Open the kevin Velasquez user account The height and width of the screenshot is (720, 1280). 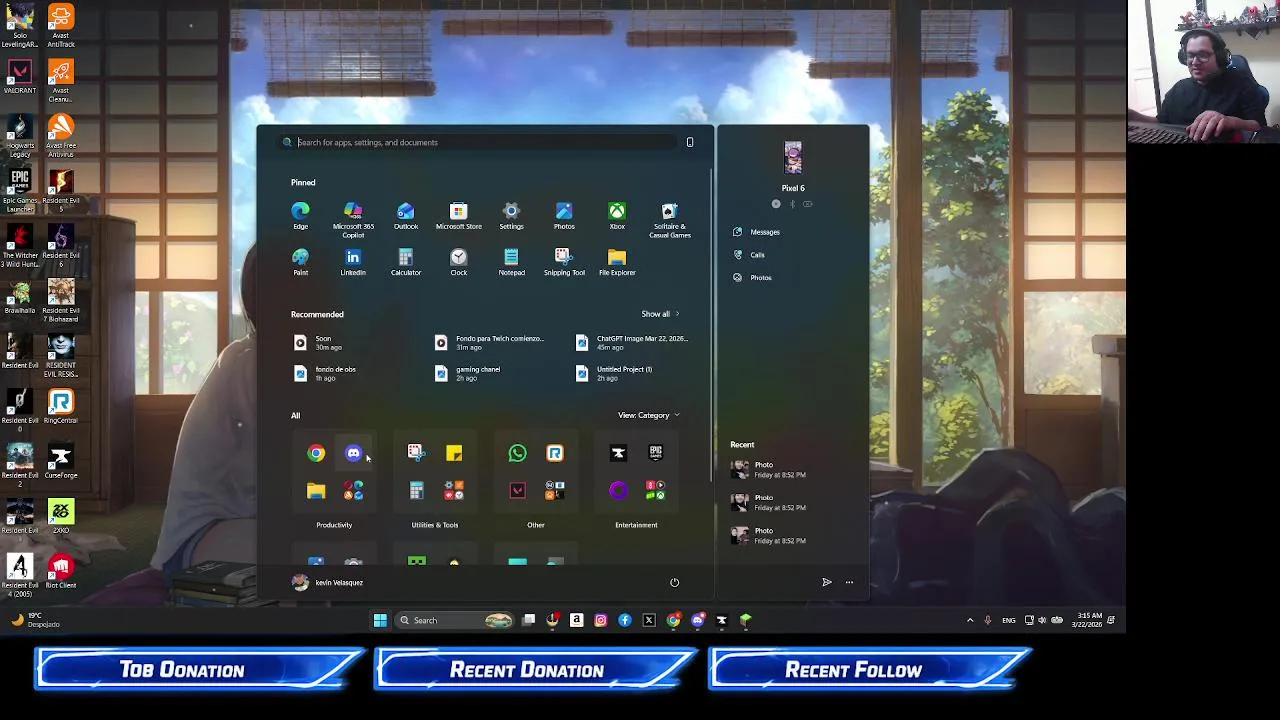coord(327,582)
